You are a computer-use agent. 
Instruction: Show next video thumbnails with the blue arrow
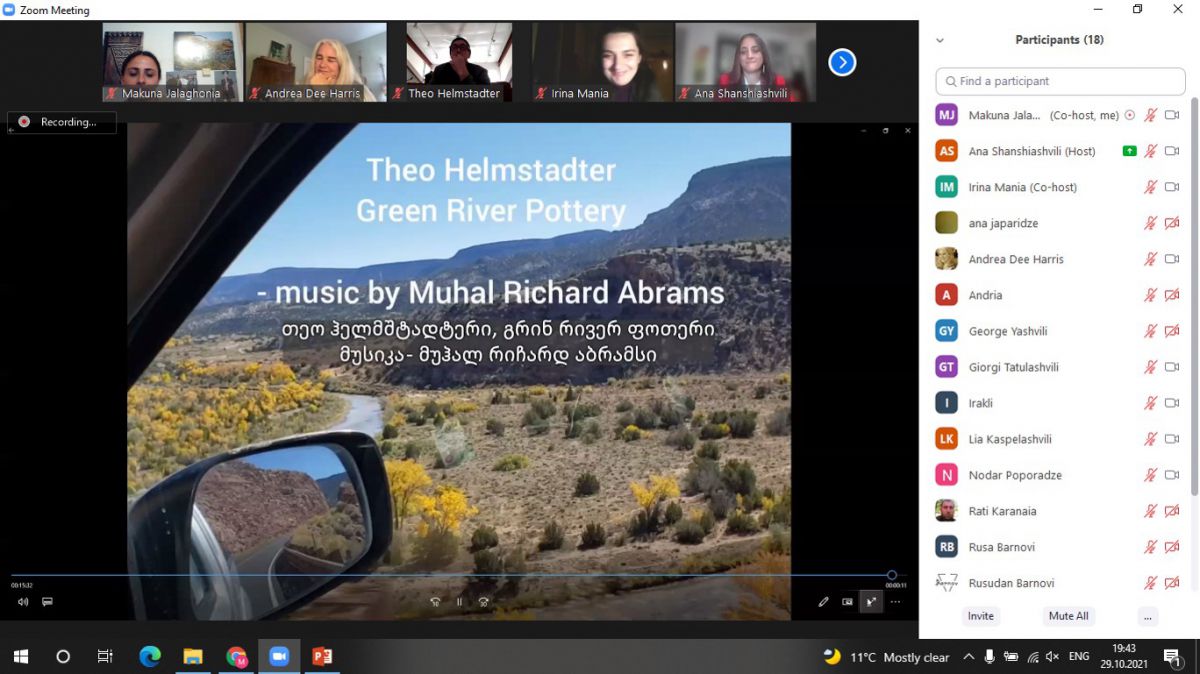coord(842,63)
